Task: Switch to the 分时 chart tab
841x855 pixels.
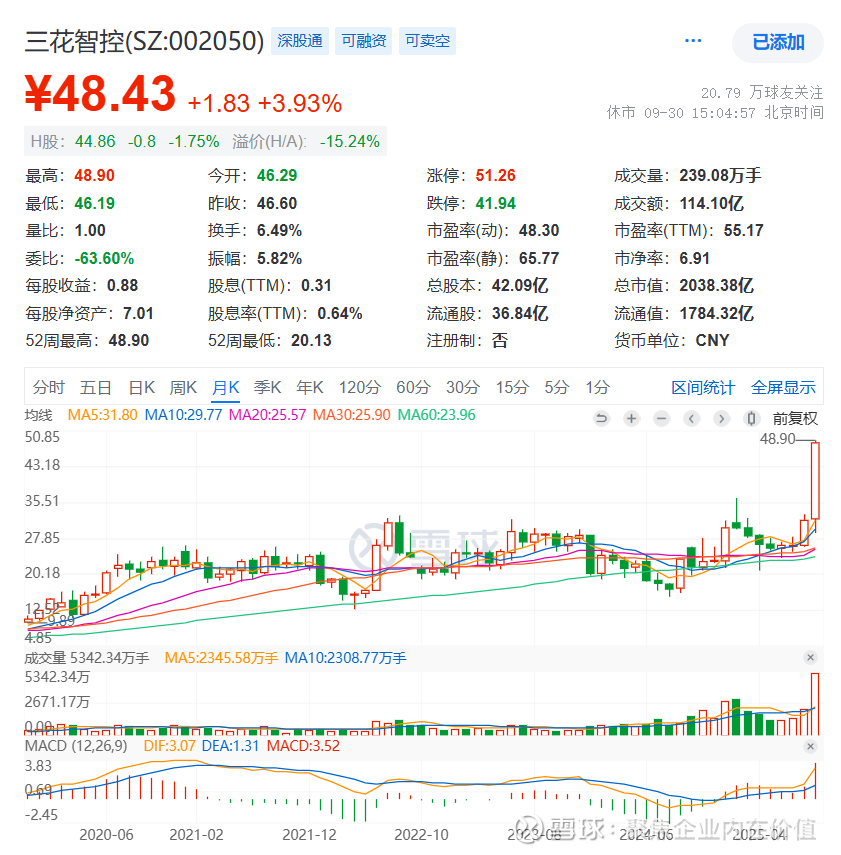Action: click(x=49, y=388)
